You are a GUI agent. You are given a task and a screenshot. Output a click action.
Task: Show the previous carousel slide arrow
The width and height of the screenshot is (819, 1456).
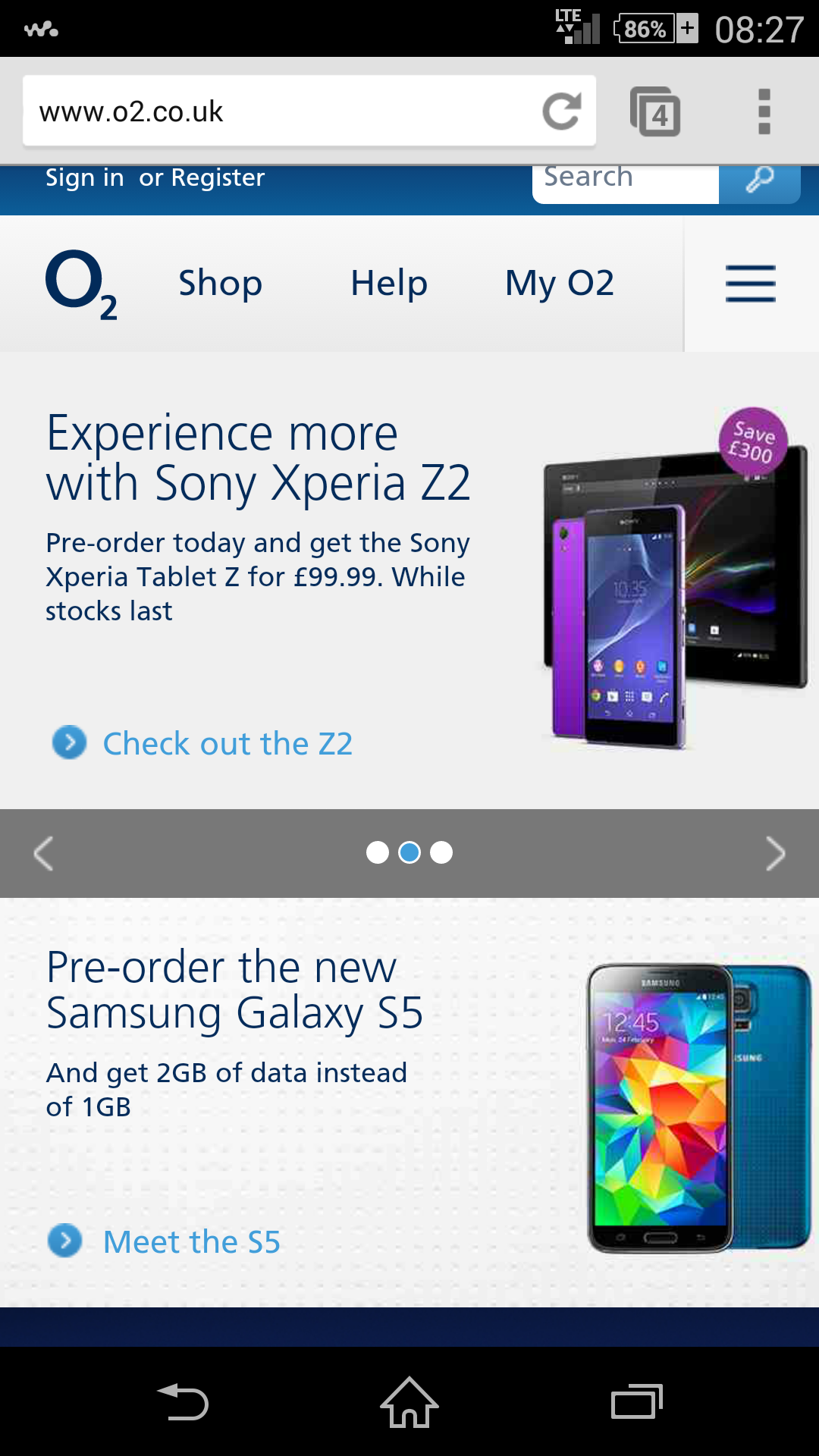pos(43,853)
